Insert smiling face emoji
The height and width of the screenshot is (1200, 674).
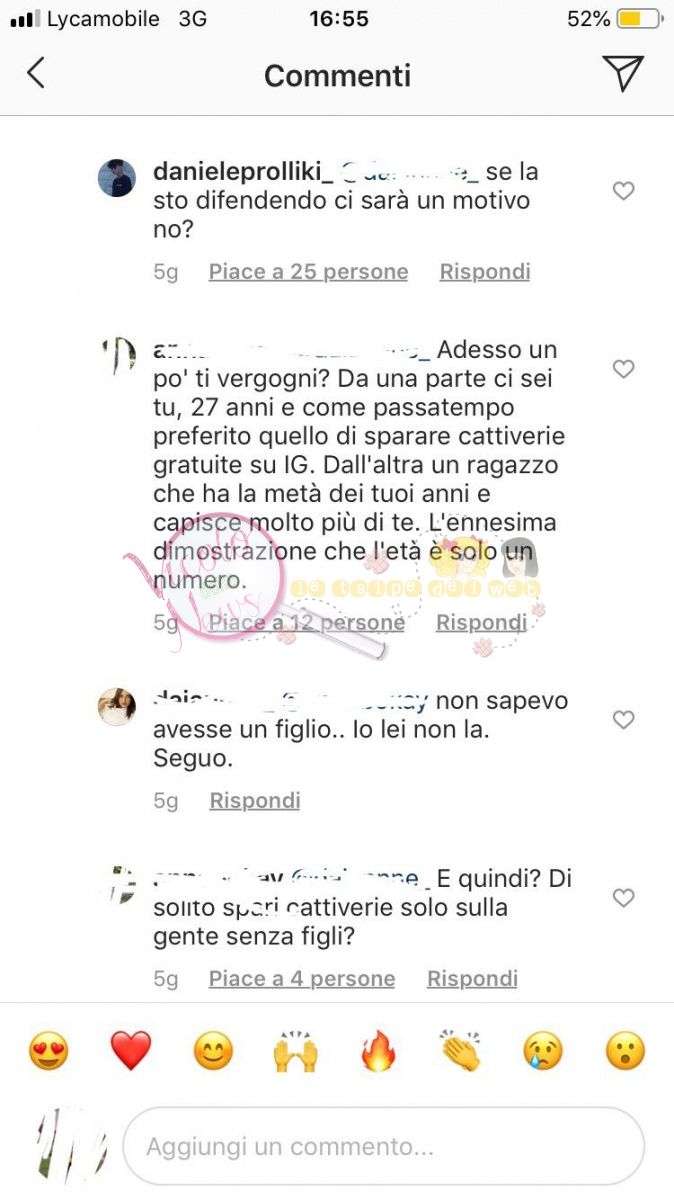[x=213, y=1051]
